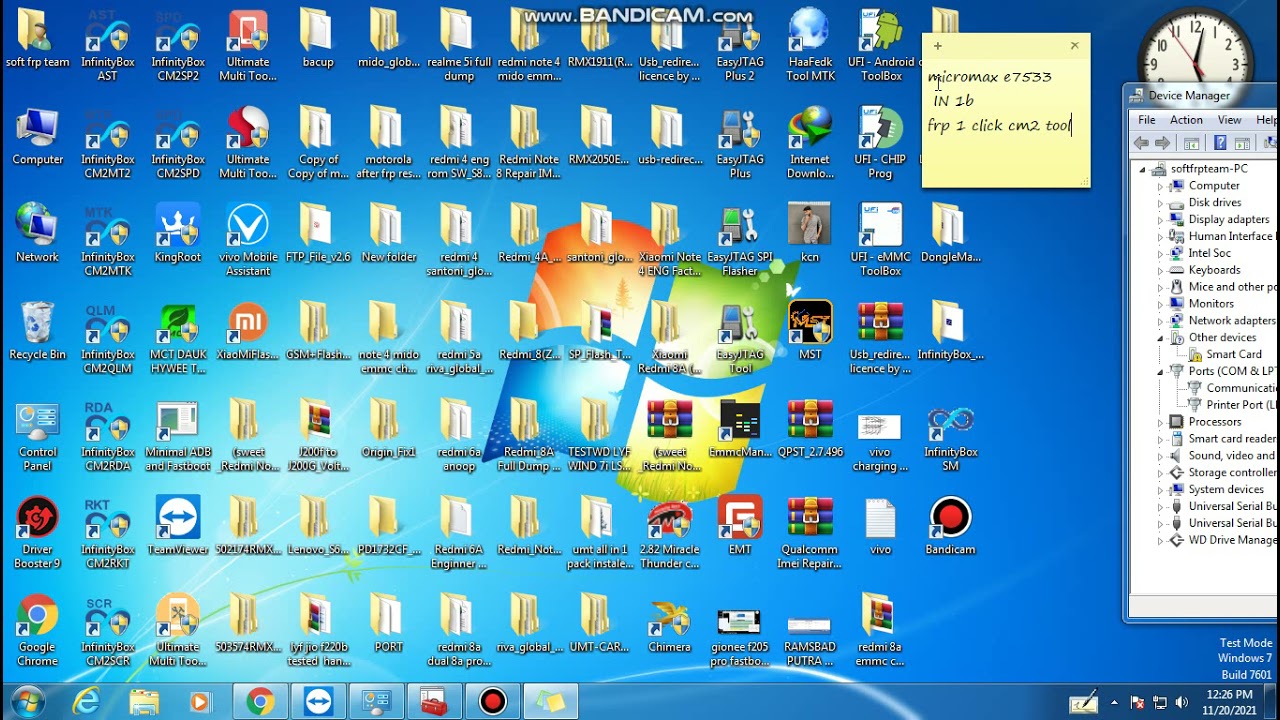This screenshot has height=720, width=1280.
Task: Expand Keyboards node in Device Manager
Action: pyautogui.click(x=1161, y=270)
